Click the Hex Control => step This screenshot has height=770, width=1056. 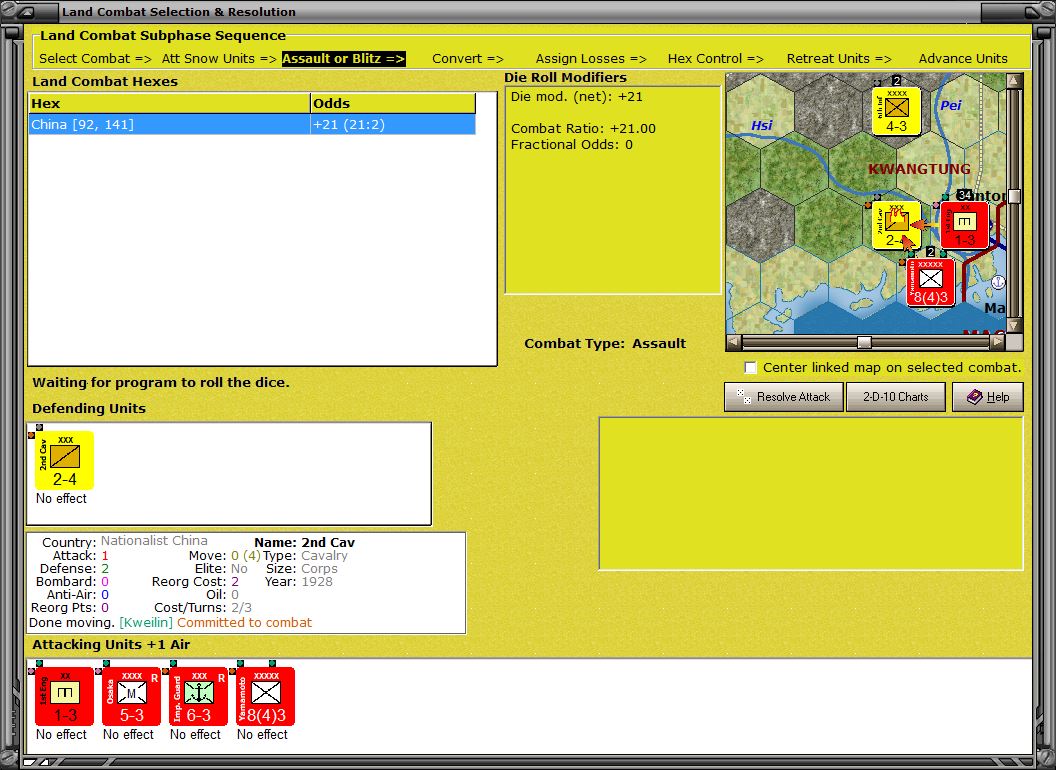(715, 59)
